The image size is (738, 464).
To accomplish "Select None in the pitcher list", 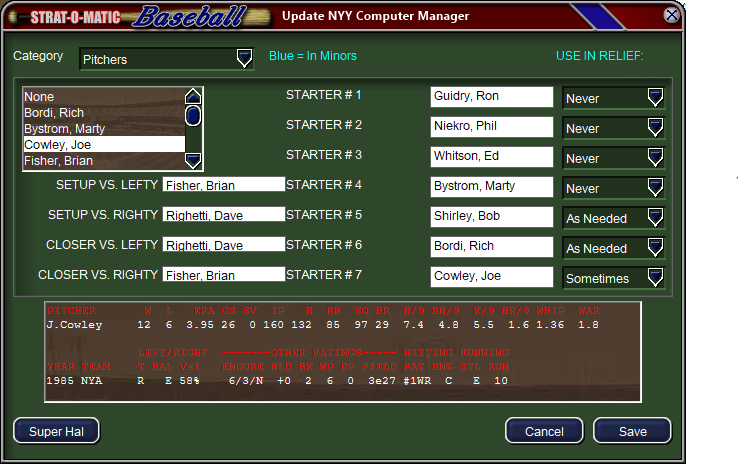I will pos(104,96).
